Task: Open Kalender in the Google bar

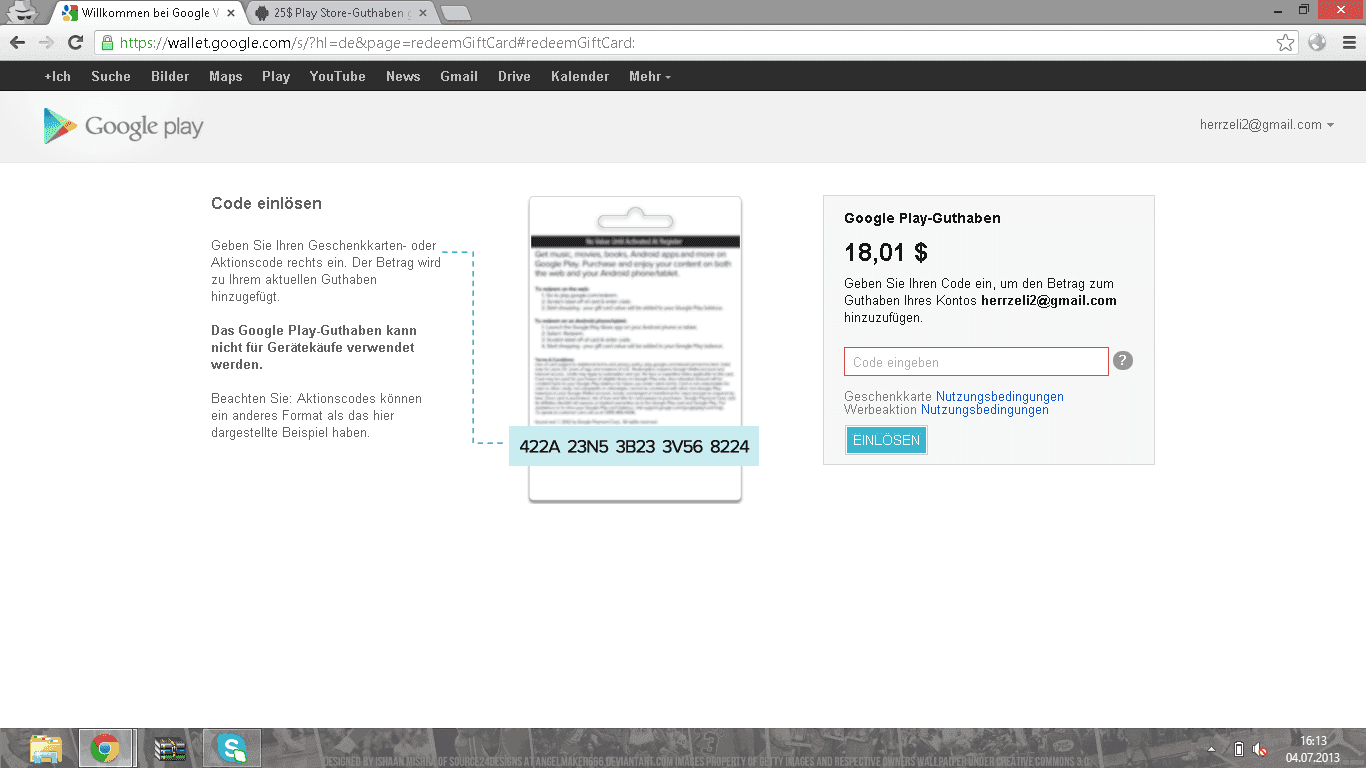Action: click(x=580, y=76)
